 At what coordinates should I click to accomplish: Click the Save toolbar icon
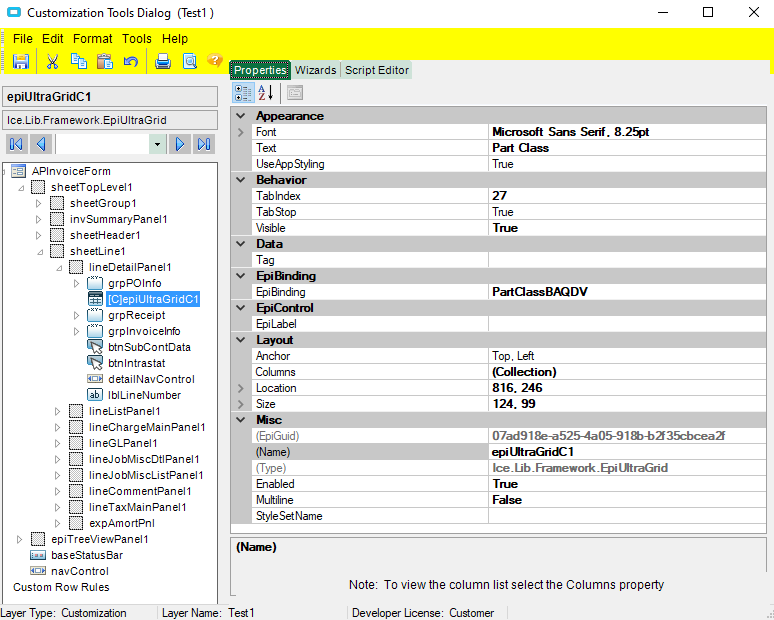pyautogui.click(x=21, y=62)
